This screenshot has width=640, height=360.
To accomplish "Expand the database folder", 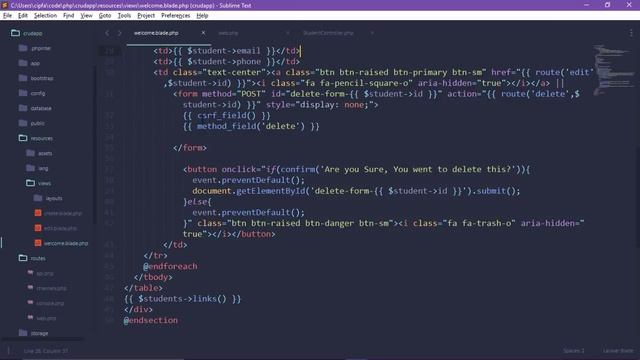I will click(x=41, y=109).
